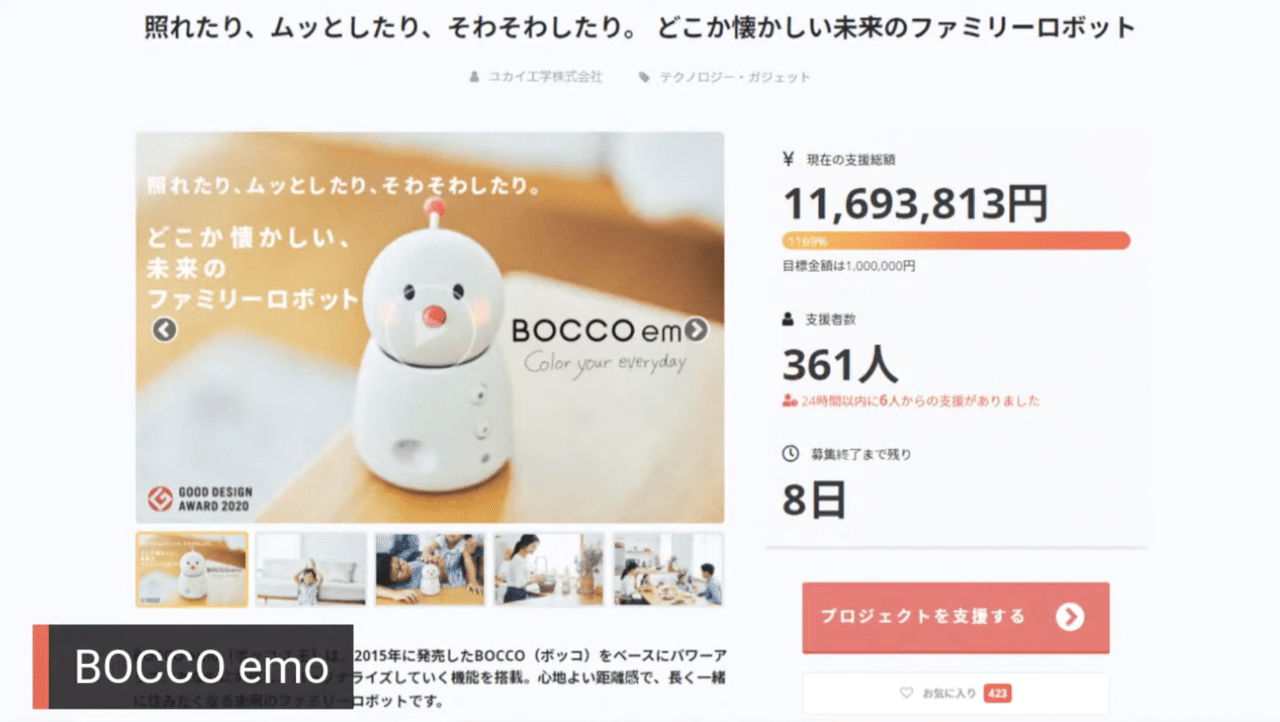This screenshot has width=1280, height=722.
Task: Click the supporters icon by 支援者数
Action: click(788, 319)
